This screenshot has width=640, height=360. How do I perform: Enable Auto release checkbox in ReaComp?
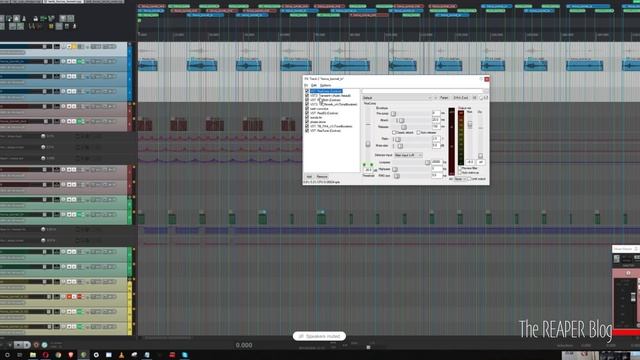tap(418, 133)
